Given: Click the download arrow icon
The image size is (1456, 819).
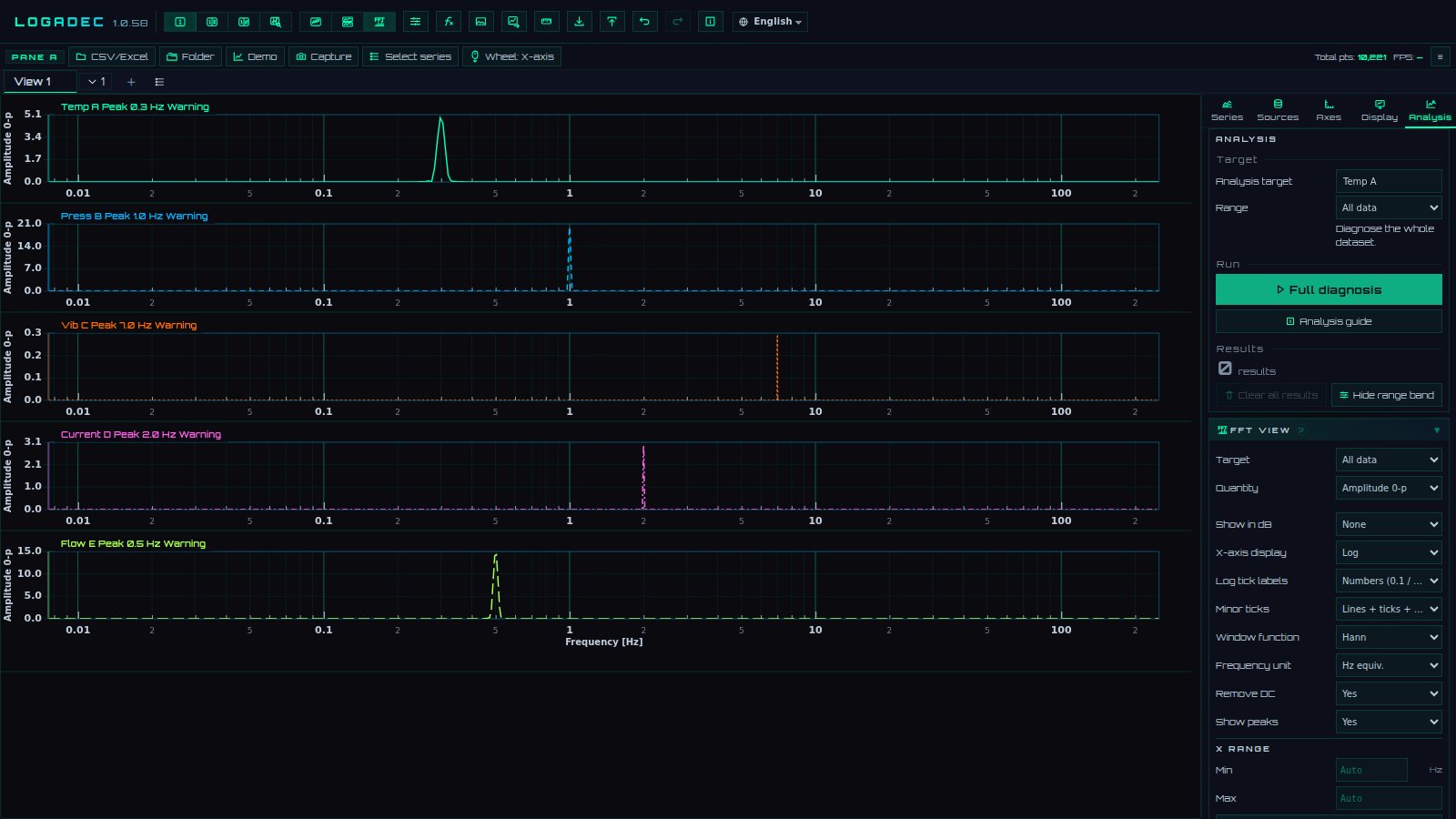Looking at the screenshot, I should 580,22.
